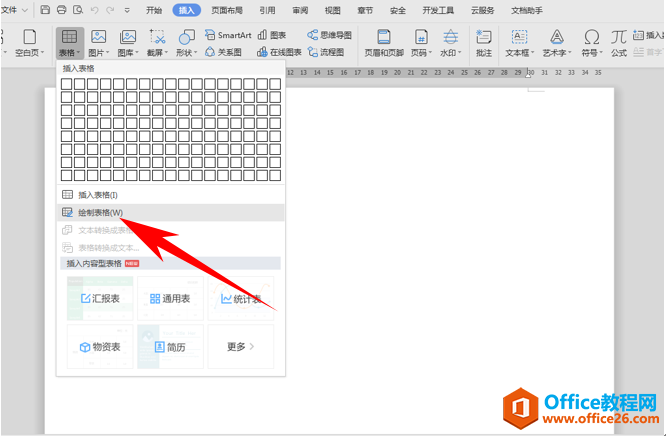The height and width of the screenshot is (436, 666).
Task: Open the 思维导图 mind map tool
Action: coord(330,35)
